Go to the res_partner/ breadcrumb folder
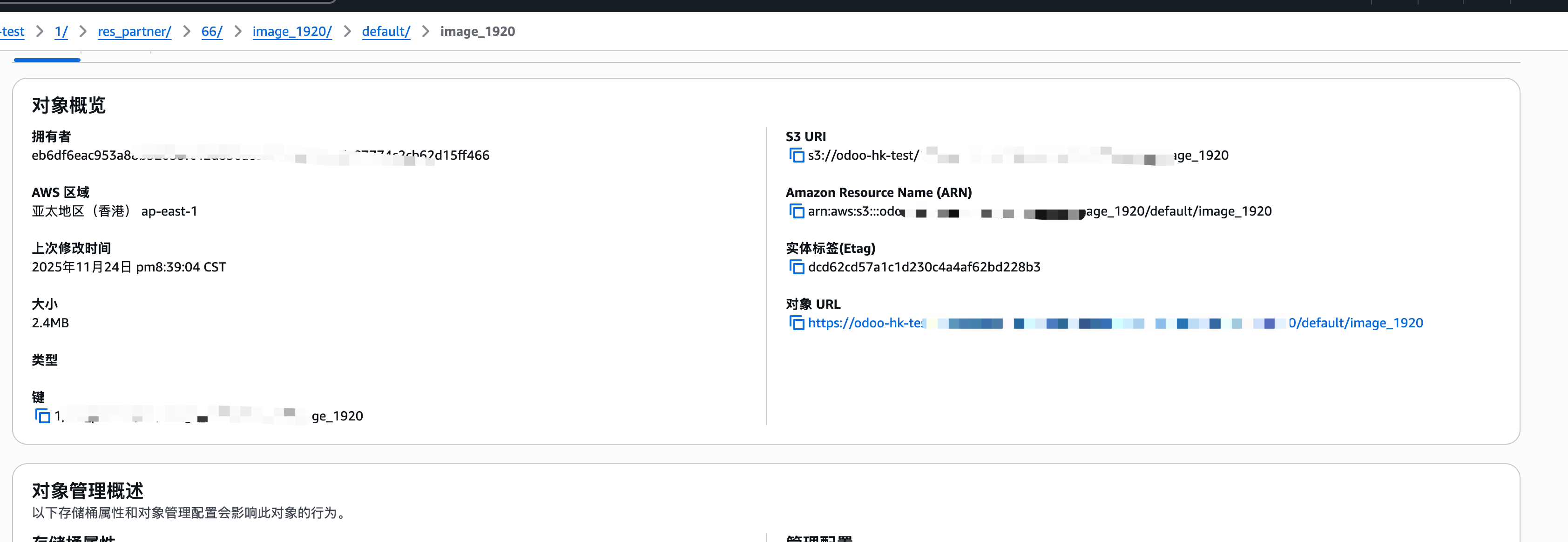Image resolution: width=1568 pixels, height=542 pixels. [x=135, y=32]
